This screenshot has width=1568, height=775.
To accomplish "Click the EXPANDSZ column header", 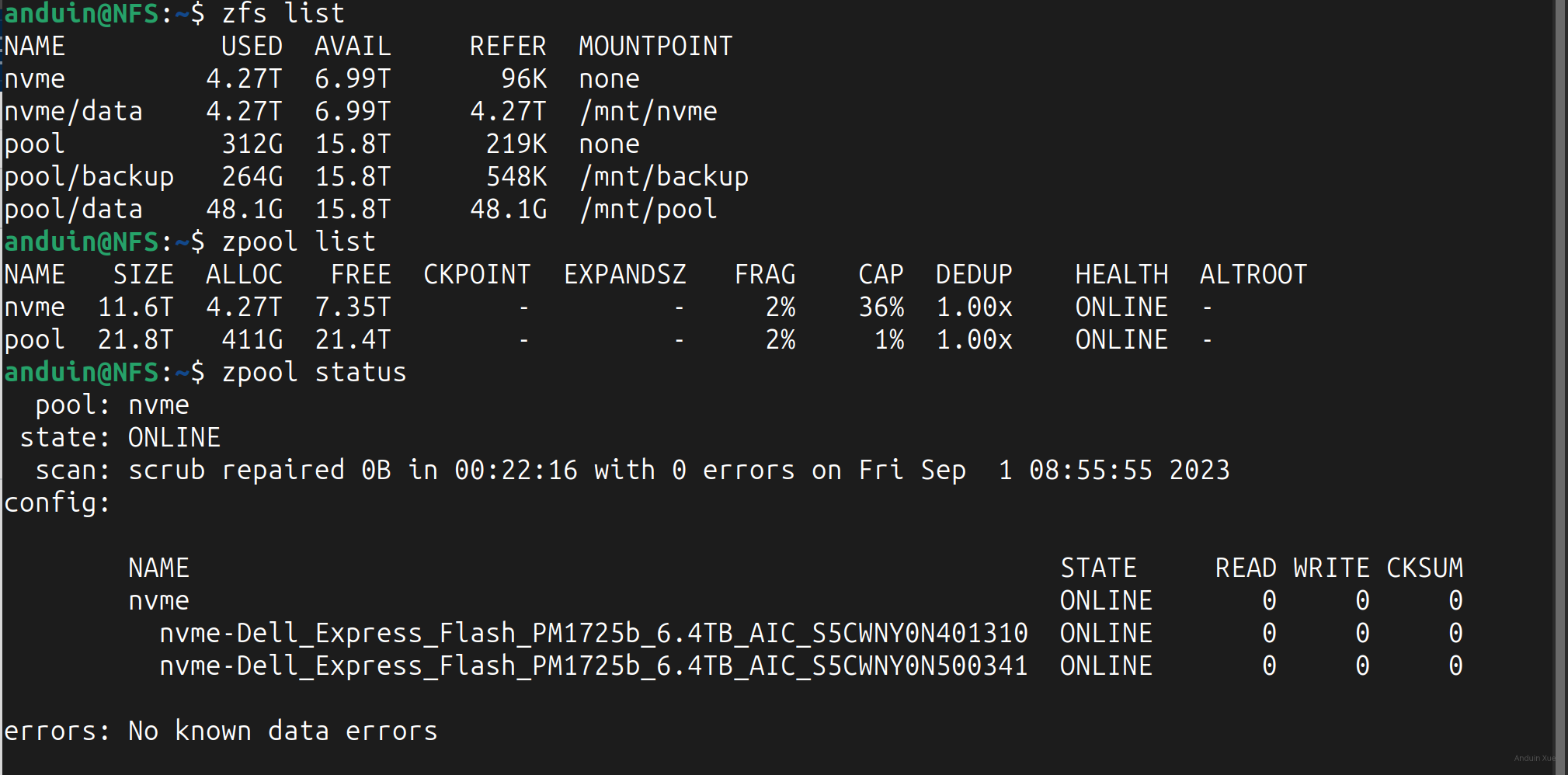I will click(x=624, y=275).
